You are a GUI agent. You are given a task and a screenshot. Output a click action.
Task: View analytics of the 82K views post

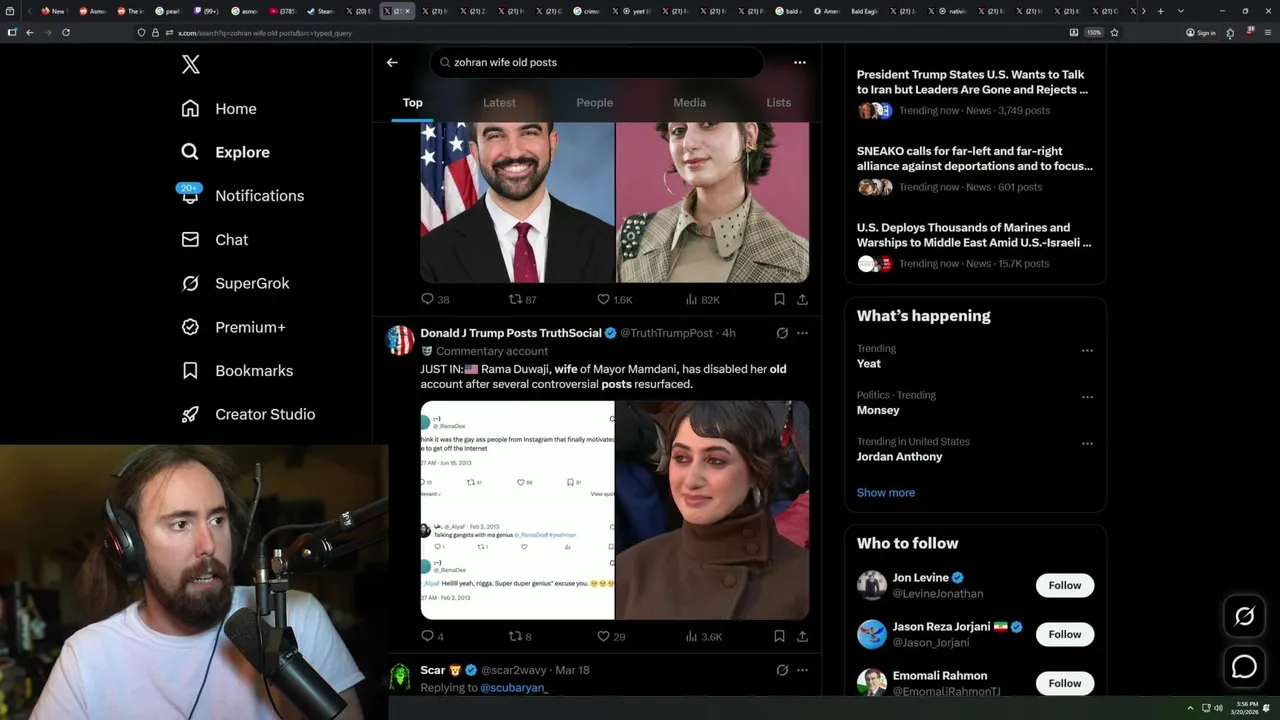702,299
